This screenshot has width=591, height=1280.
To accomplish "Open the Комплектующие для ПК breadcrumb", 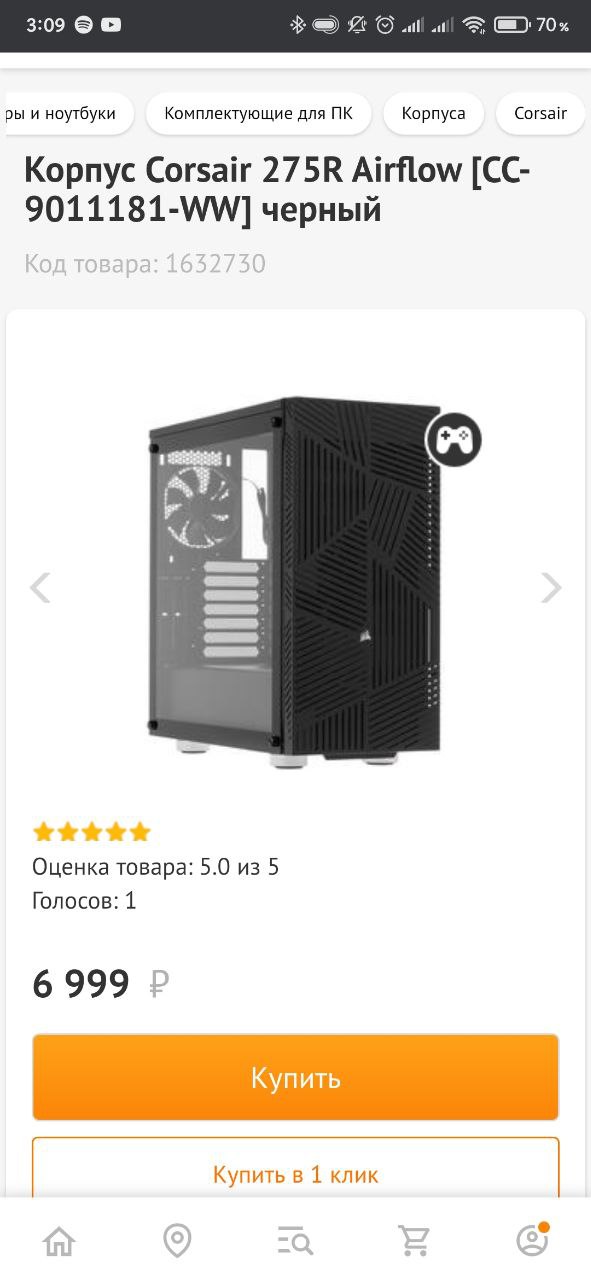I will 258,114.
